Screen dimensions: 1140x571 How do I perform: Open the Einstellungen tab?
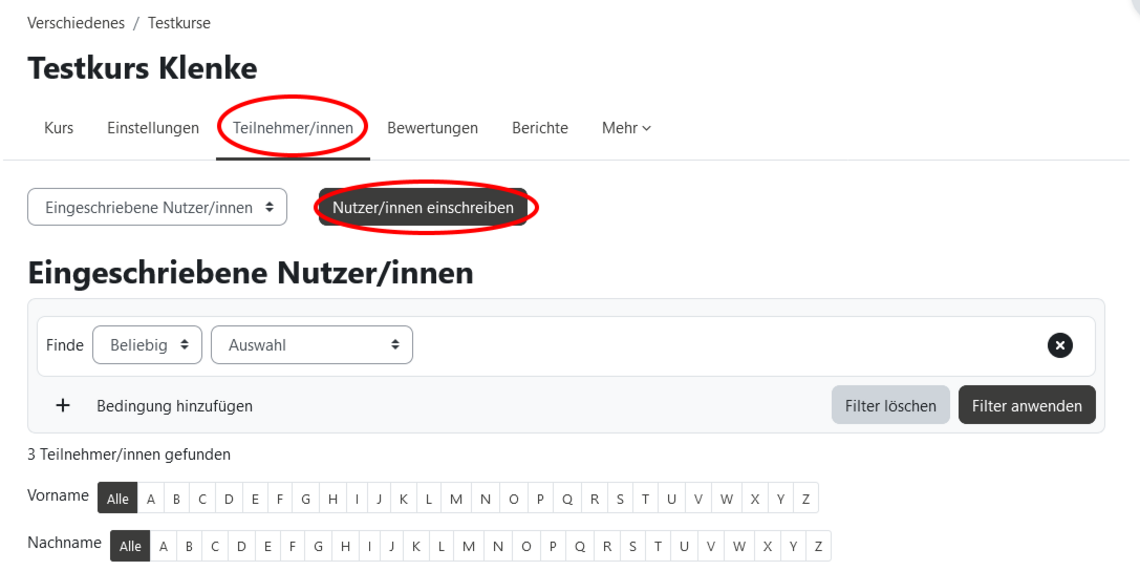click(153, 128)
